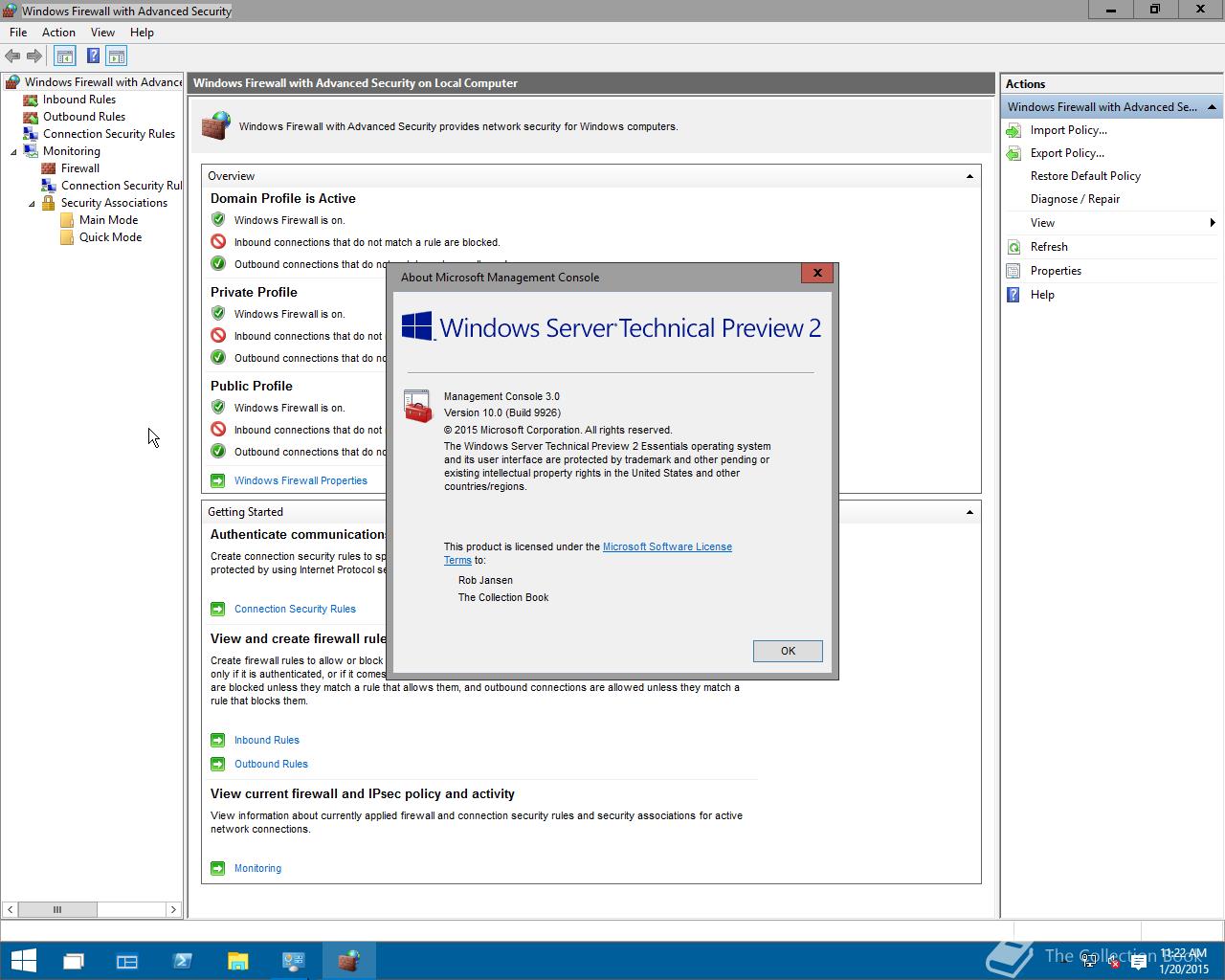Screen dimensions: 1225x980
Task: Select Outbound Rules in the tree
Action: click(84, 117)
